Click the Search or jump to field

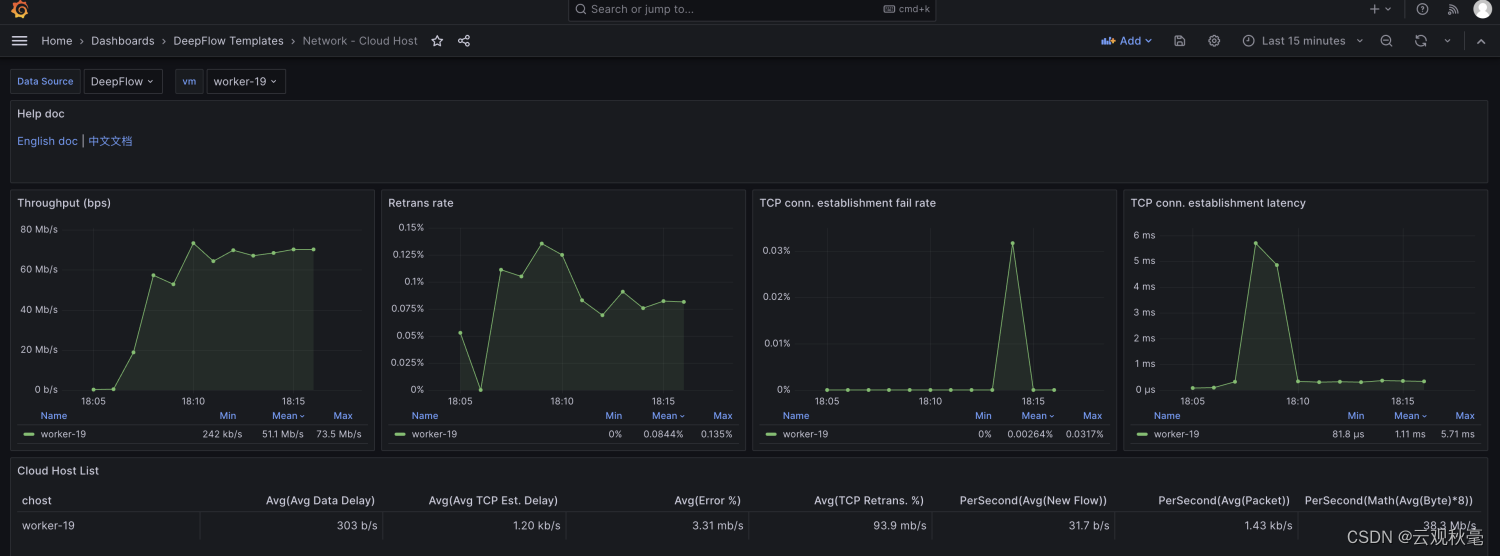pyautogui.click(x=752, y=9)
